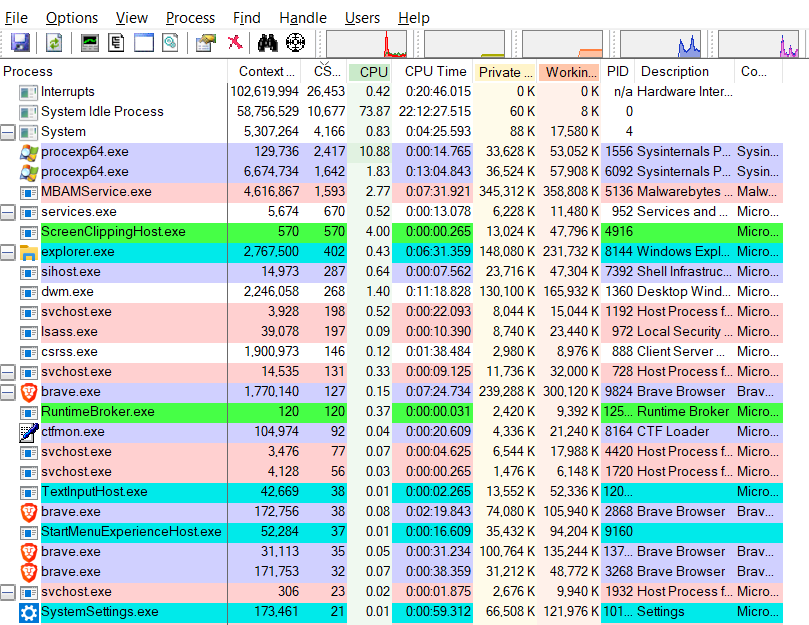Select the dwm.exe process row

pos(391,292)
